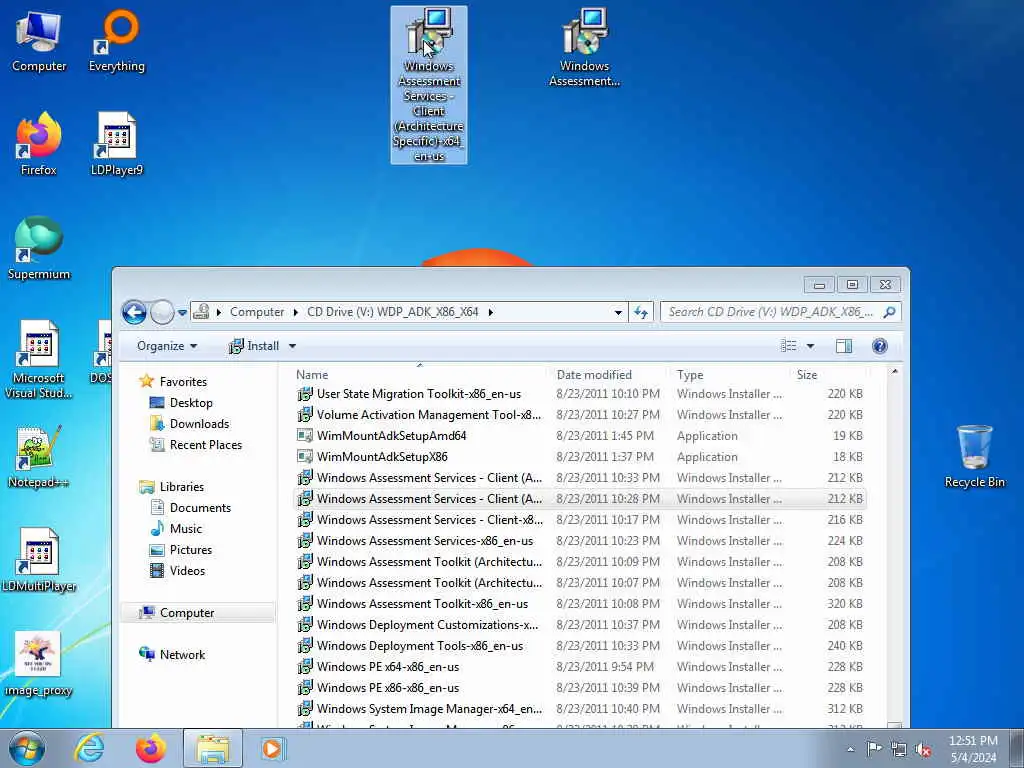Select the image_proxy desktop file
The height and width of the screenshot is (768, 1024).
click(x=39, y=664)
